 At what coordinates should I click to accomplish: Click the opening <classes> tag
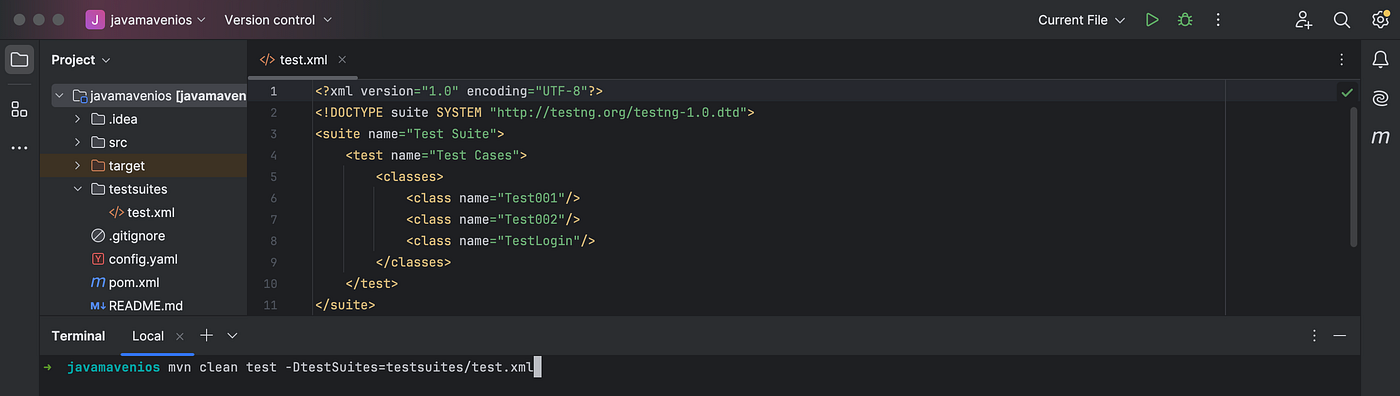pos(410,176)
